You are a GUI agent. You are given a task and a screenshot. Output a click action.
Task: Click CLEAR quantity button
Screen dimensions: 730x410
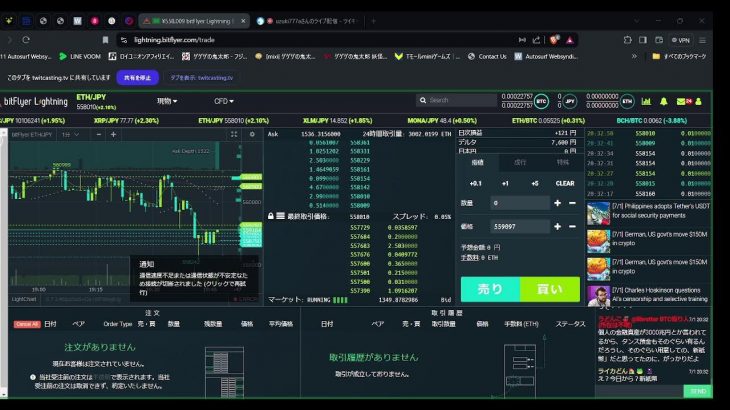point(565,183)
